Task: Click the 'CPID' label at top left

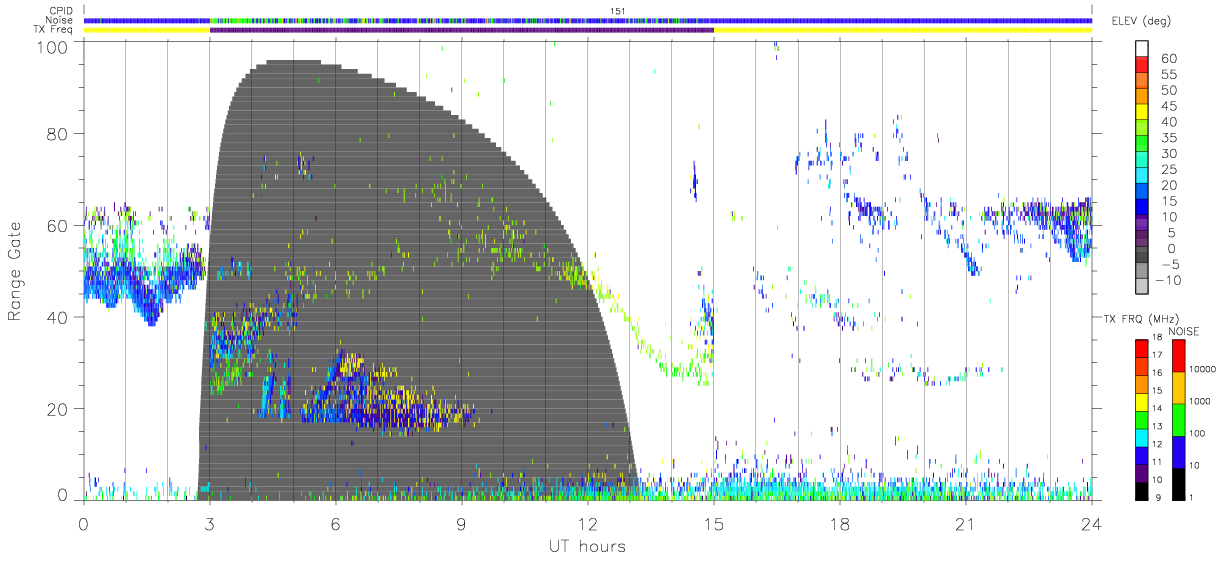Action: coord(62,11)
